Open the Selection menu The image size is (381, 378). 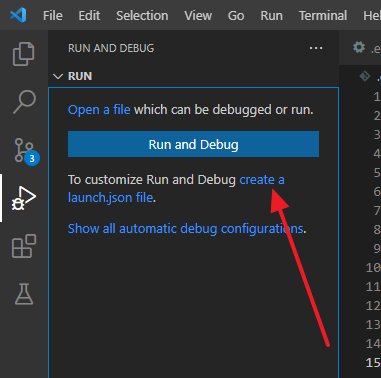pyautogui.click(x=142, y=16)
